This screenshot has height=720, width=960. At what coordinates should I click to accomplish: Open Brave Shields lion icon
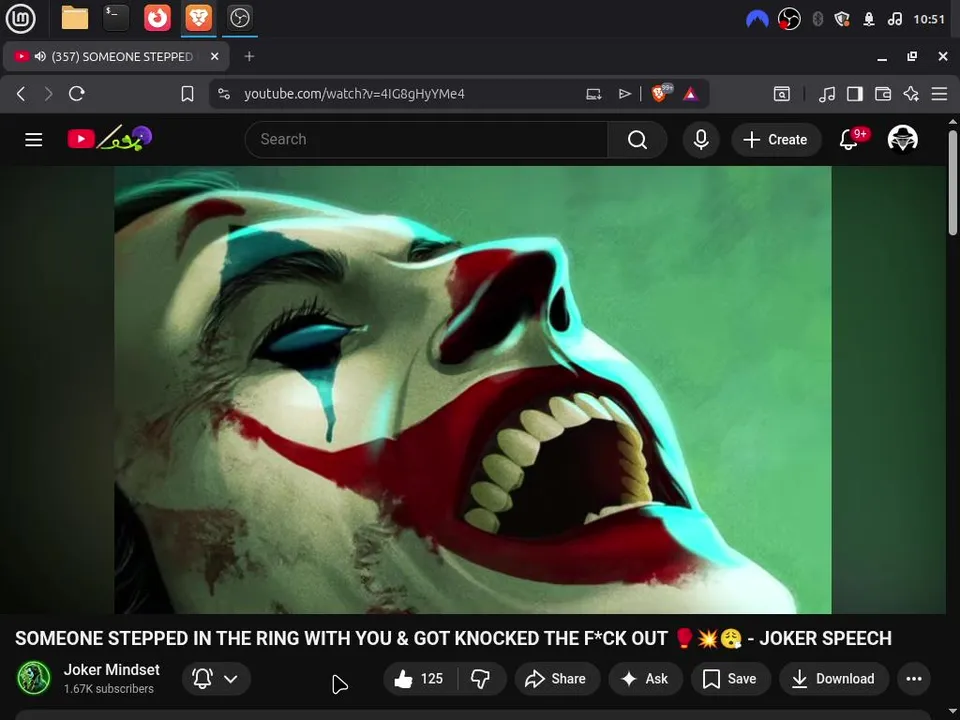click(x=661, y=93)
